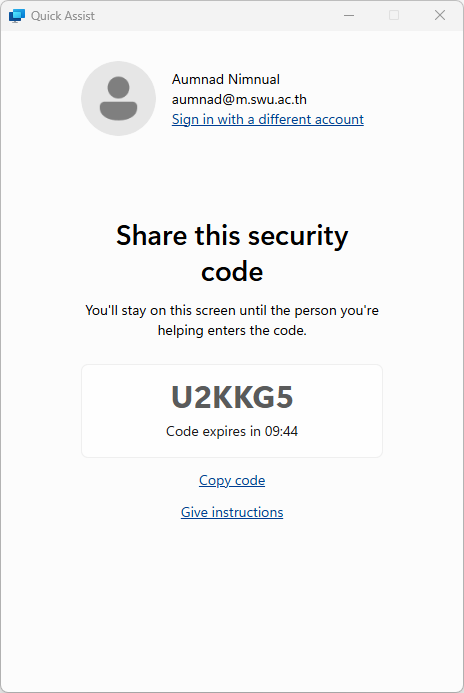
Task: Open the Give instructions link
Action: click(x=232, y=512)
